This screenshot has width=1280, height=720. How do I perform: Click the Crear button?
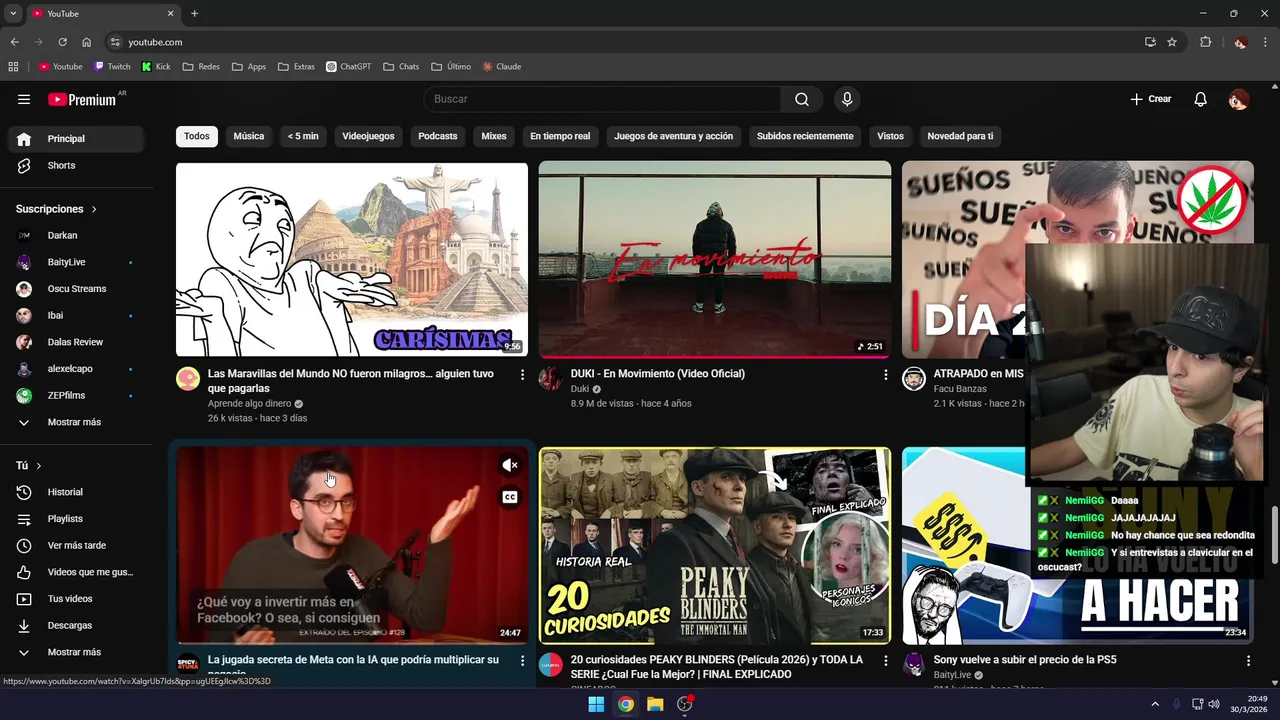(1150, 99)
